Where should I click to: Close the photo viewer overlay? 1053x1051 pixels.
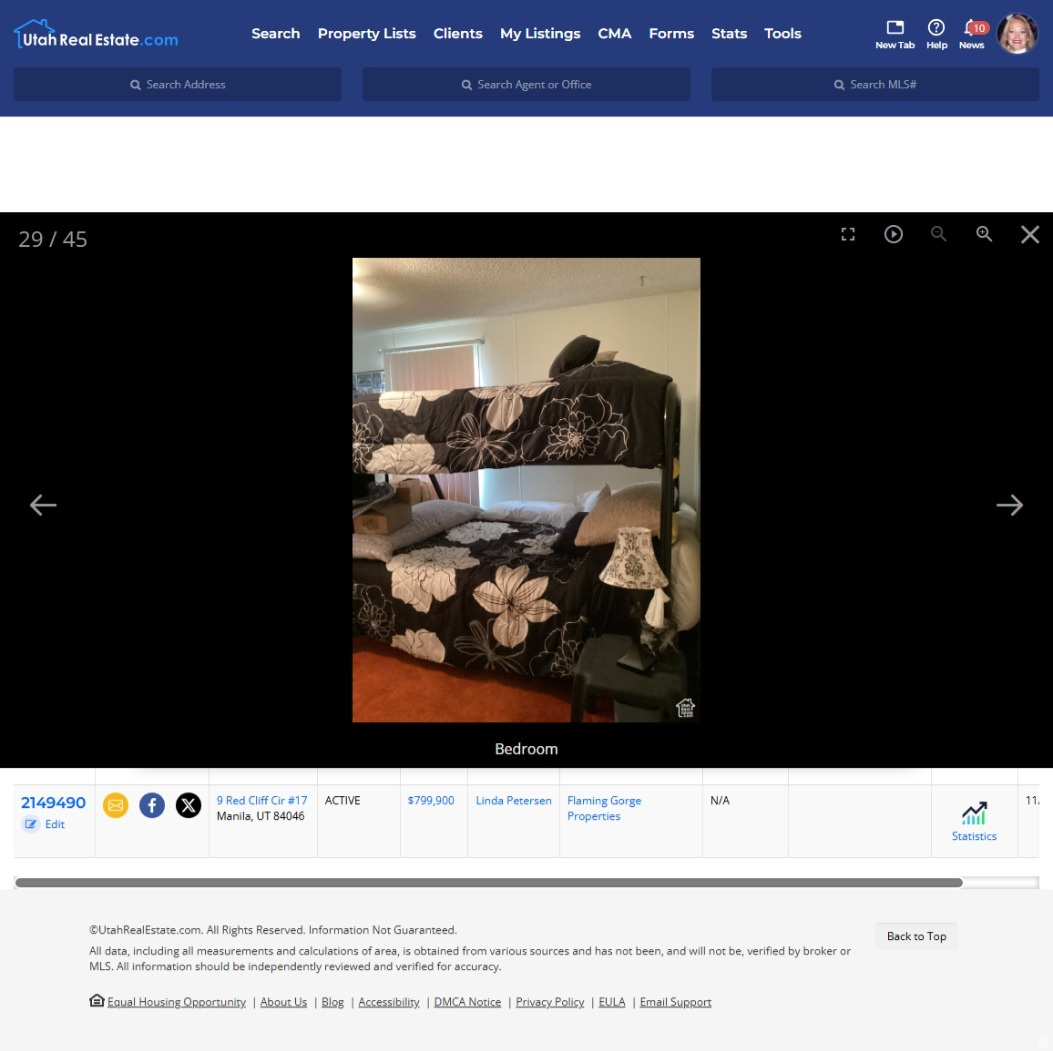(x=1030, y=234)
